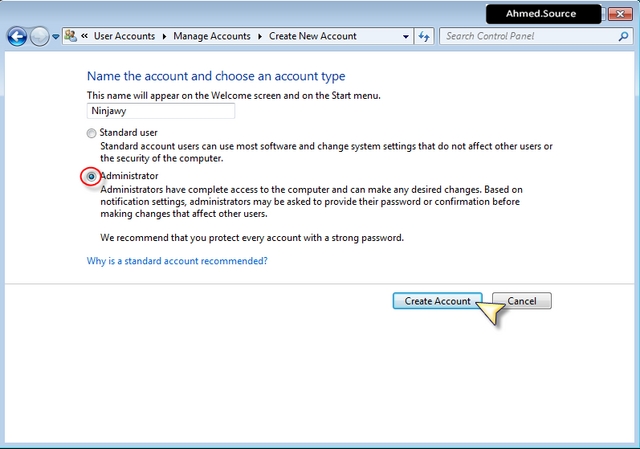This screenshot has width=640, height=449.
Task: Click the Search Control Panel field
Action: point(530,36)
